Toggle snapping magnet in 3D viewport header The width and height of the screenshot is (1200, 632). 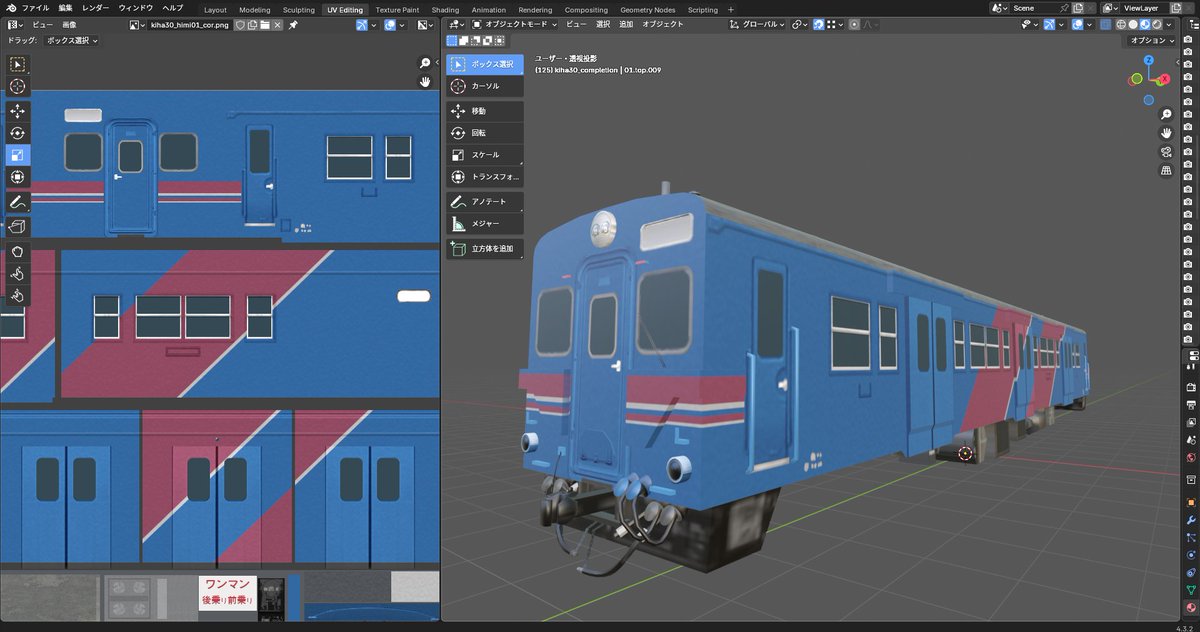pos(818,24)
